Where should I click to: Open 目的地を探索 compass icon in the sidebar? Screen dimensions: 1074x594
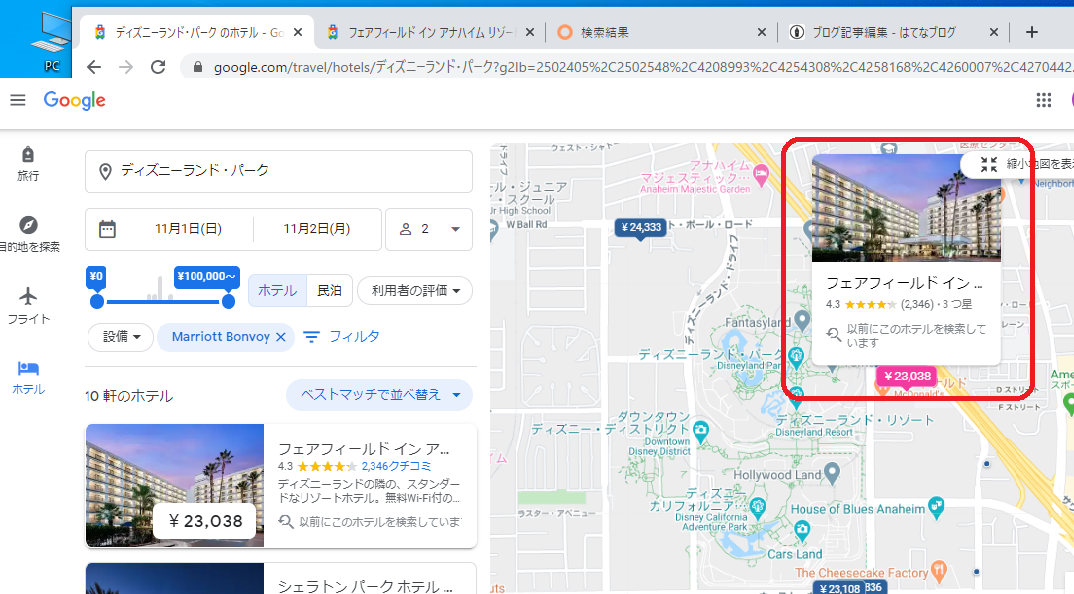pyautogui.click(x=28, y=225)
